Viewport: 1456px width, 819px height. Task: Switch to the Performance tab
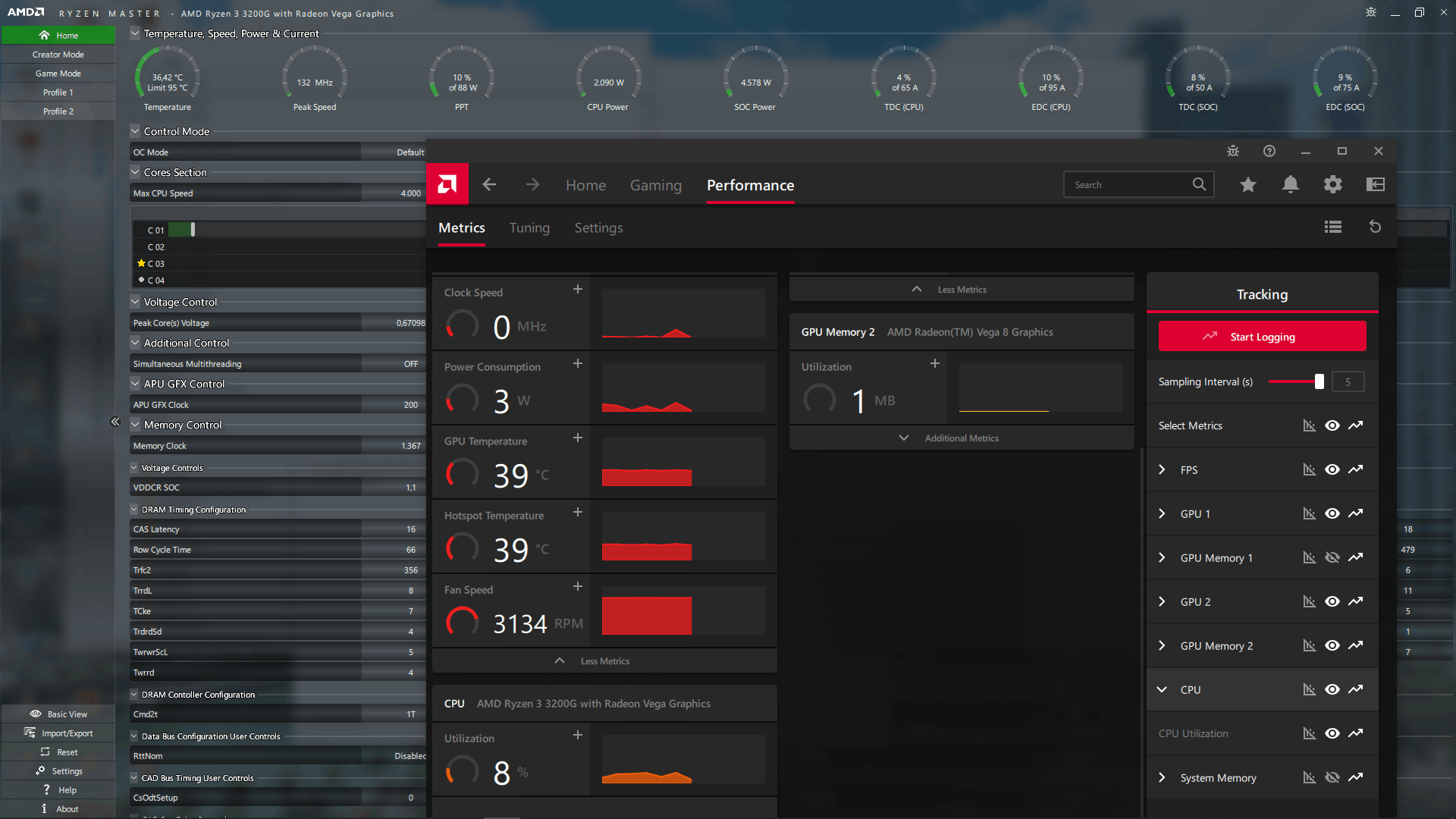[751, 184]
